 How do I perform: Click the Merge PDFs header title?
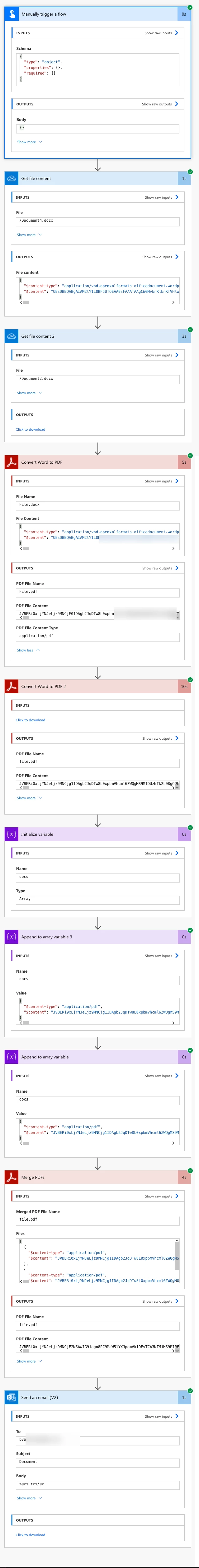click(33, 1177)
